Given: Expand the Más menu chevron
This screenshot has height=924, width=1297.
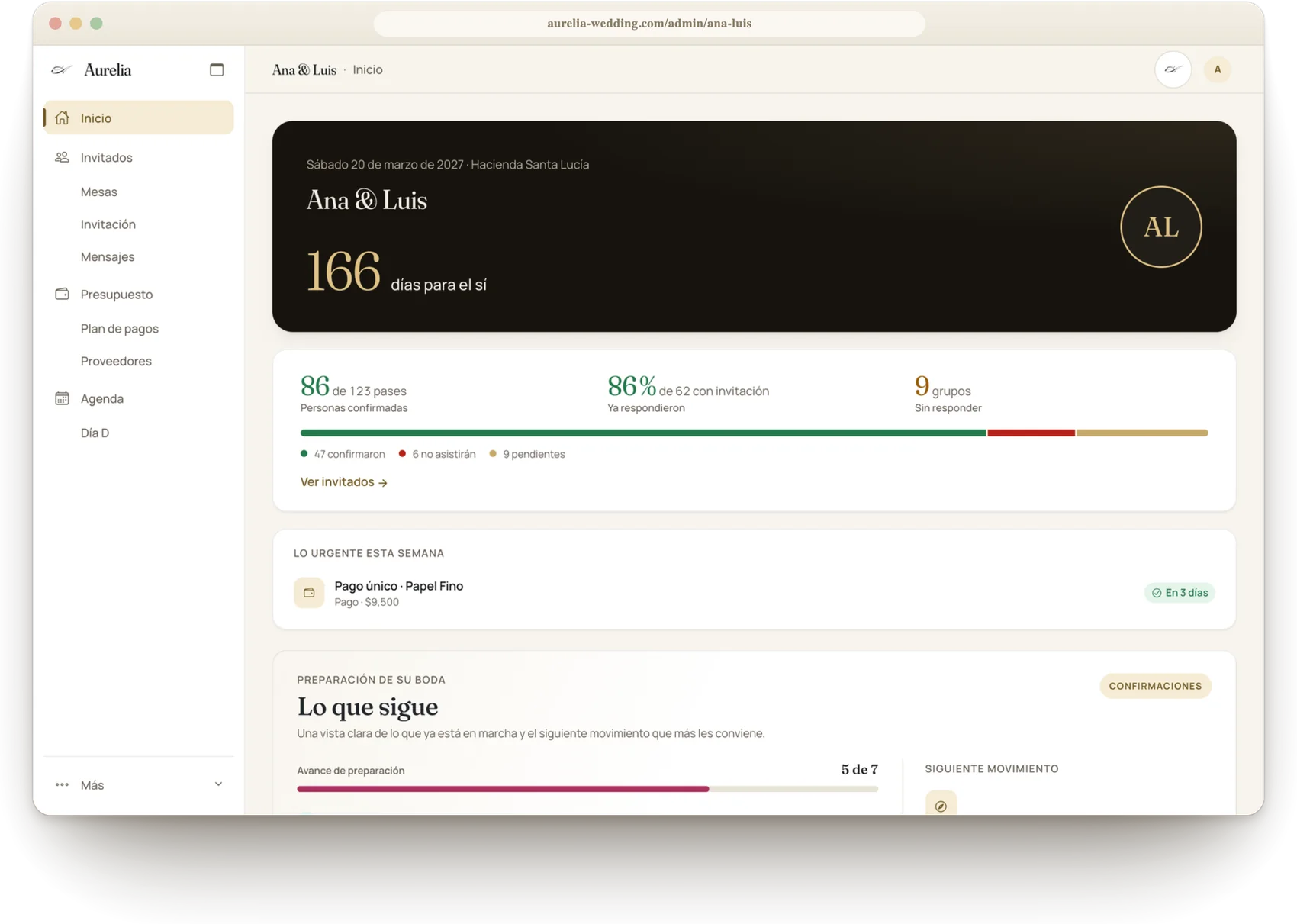Looking at the screenshot, I should pos(218,784).
